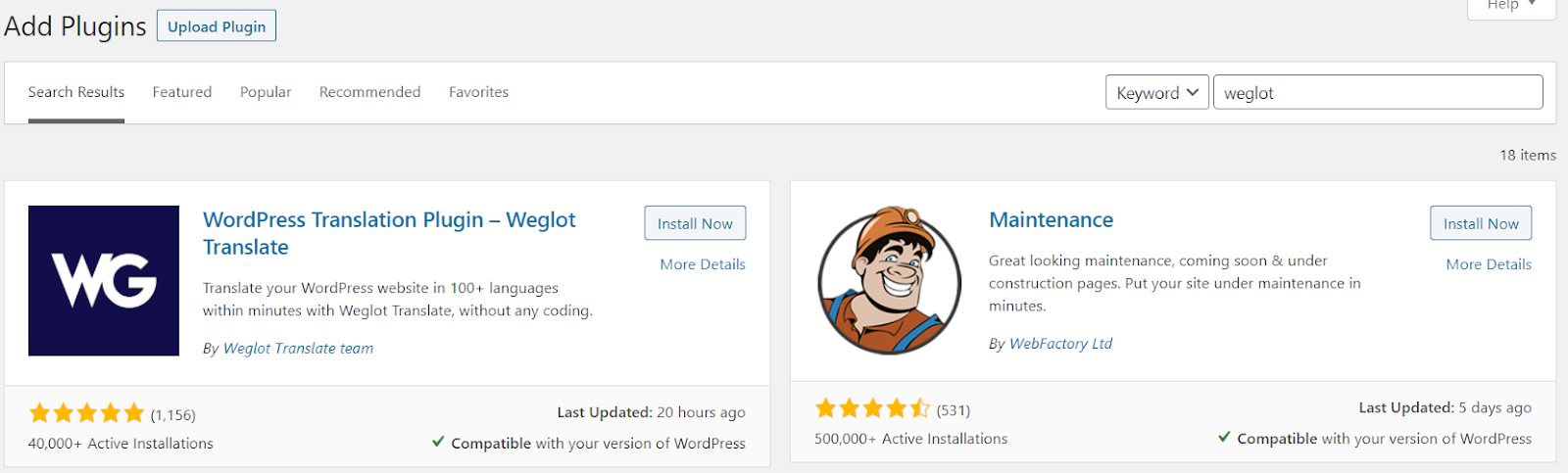This screenshot has height=473, width=1568.
Task: Click the Weglot five-star rating
Action: click(x=86, y=413)
